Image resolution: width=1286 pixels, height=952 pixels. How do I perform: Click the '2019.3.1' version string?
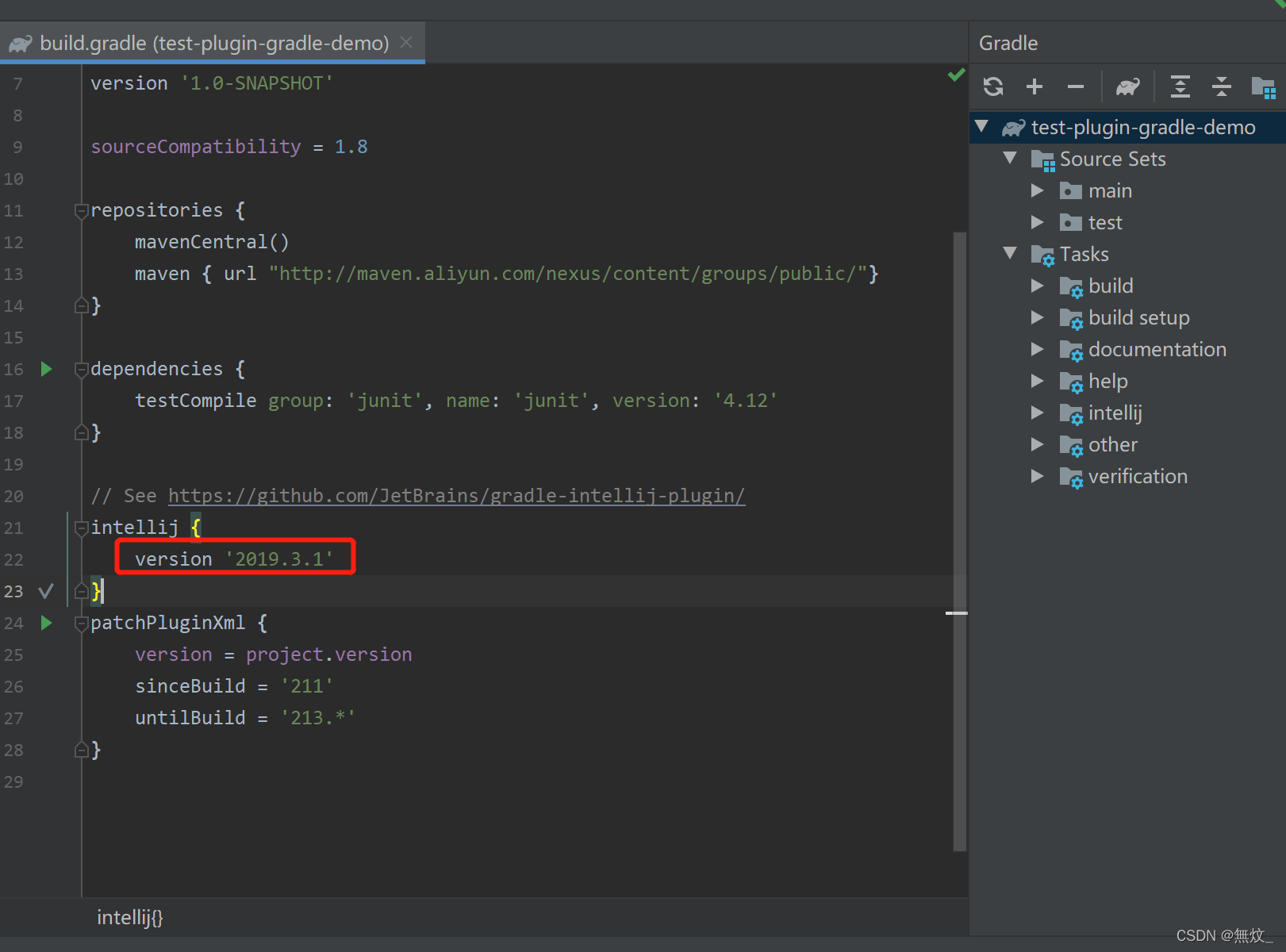(x=279, y=559)
